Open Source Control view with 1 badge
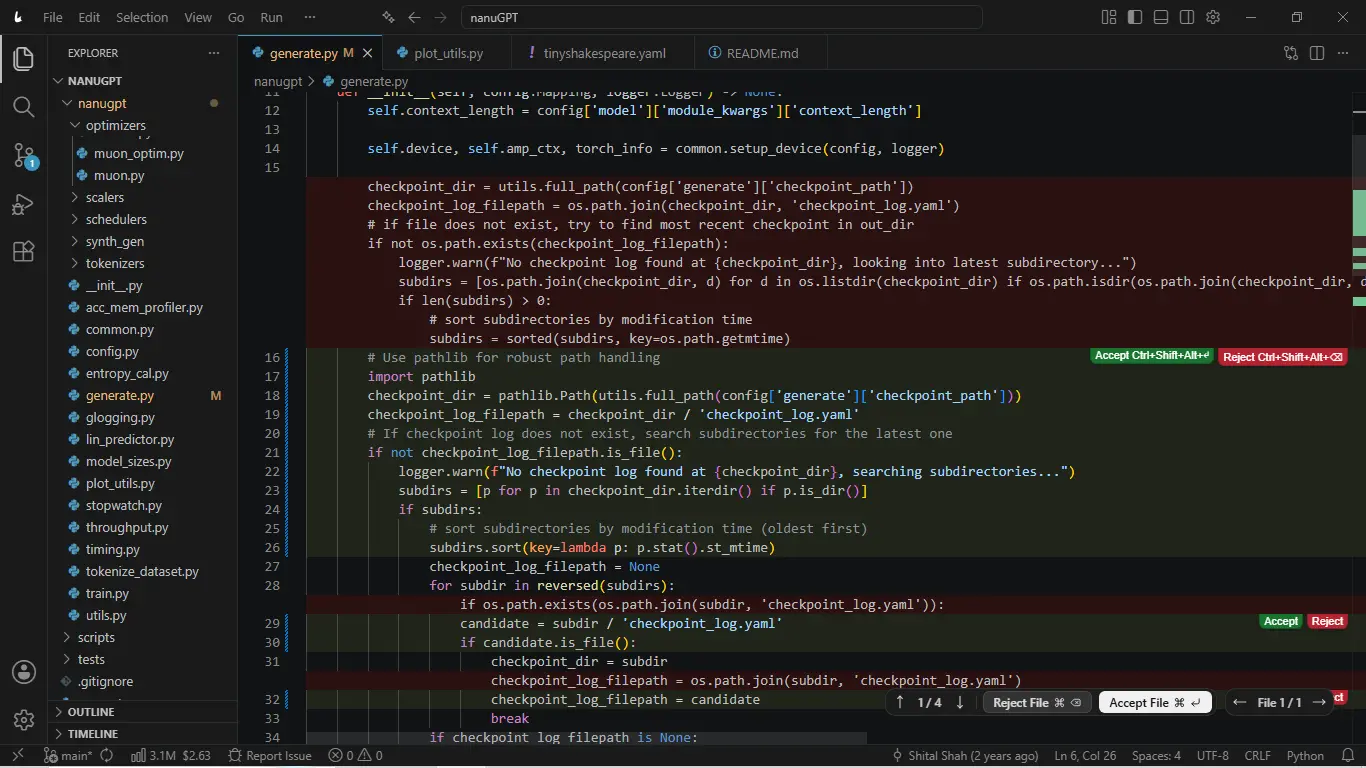 23,155
